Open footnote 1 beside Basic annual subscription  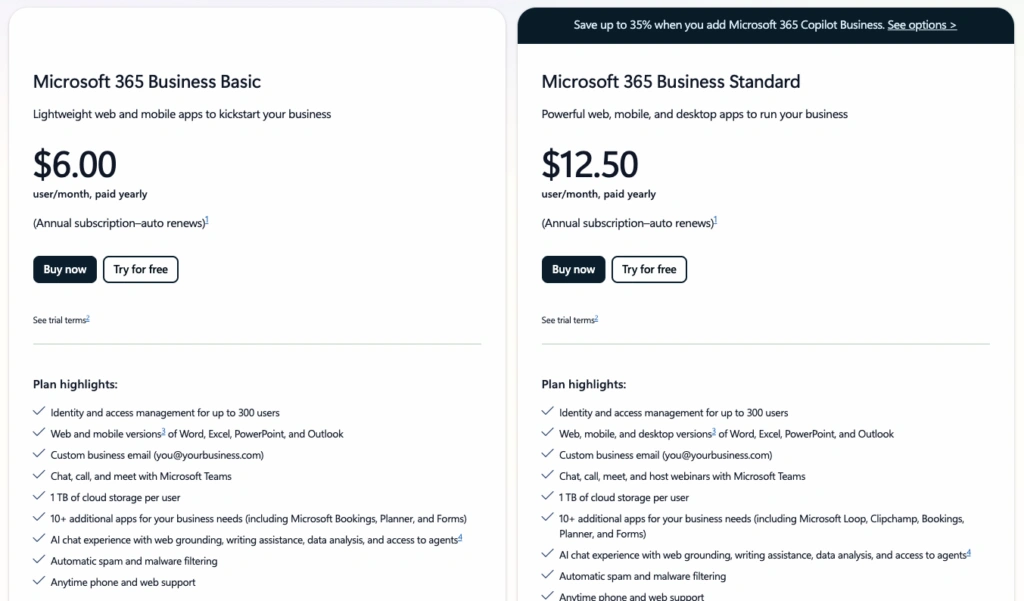tap(206, 220)
